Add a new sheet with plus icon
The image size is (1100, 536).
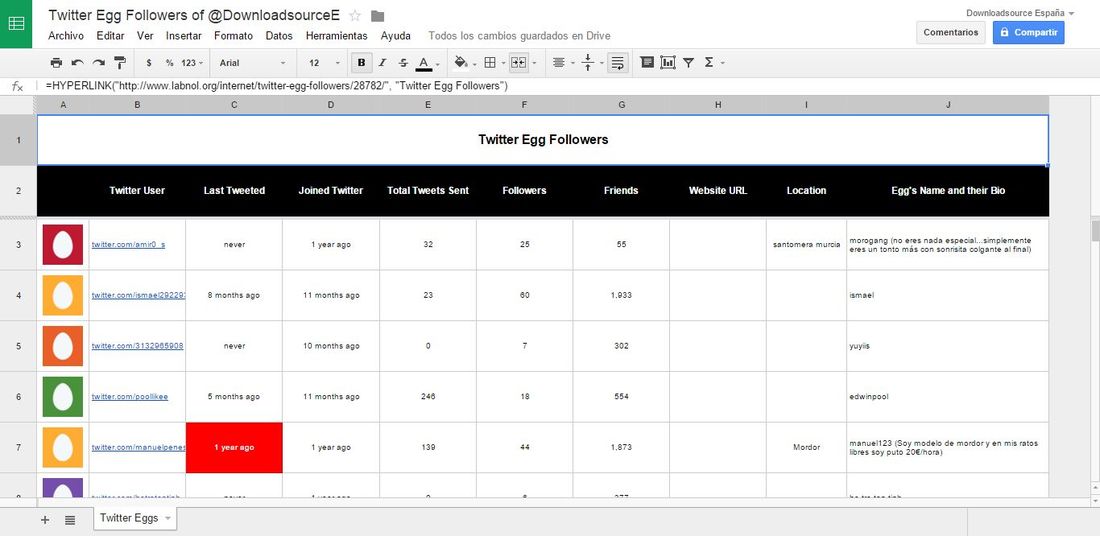coord(45,520)
